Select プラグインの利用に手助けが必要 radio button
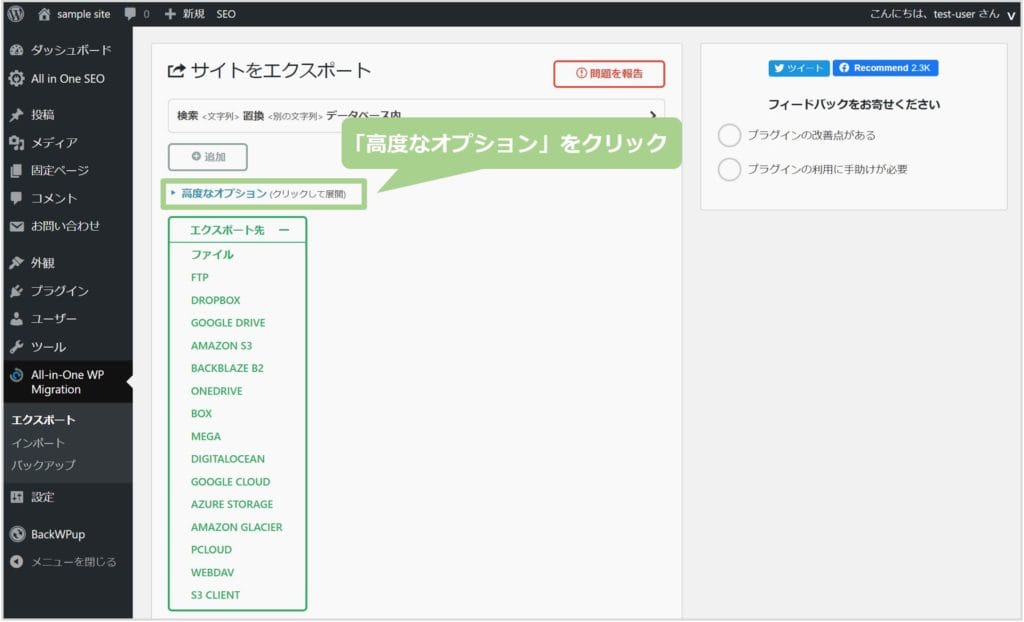Image resolution: width=1024 pixels, height=622 pixels. click(x=729, y=169)
